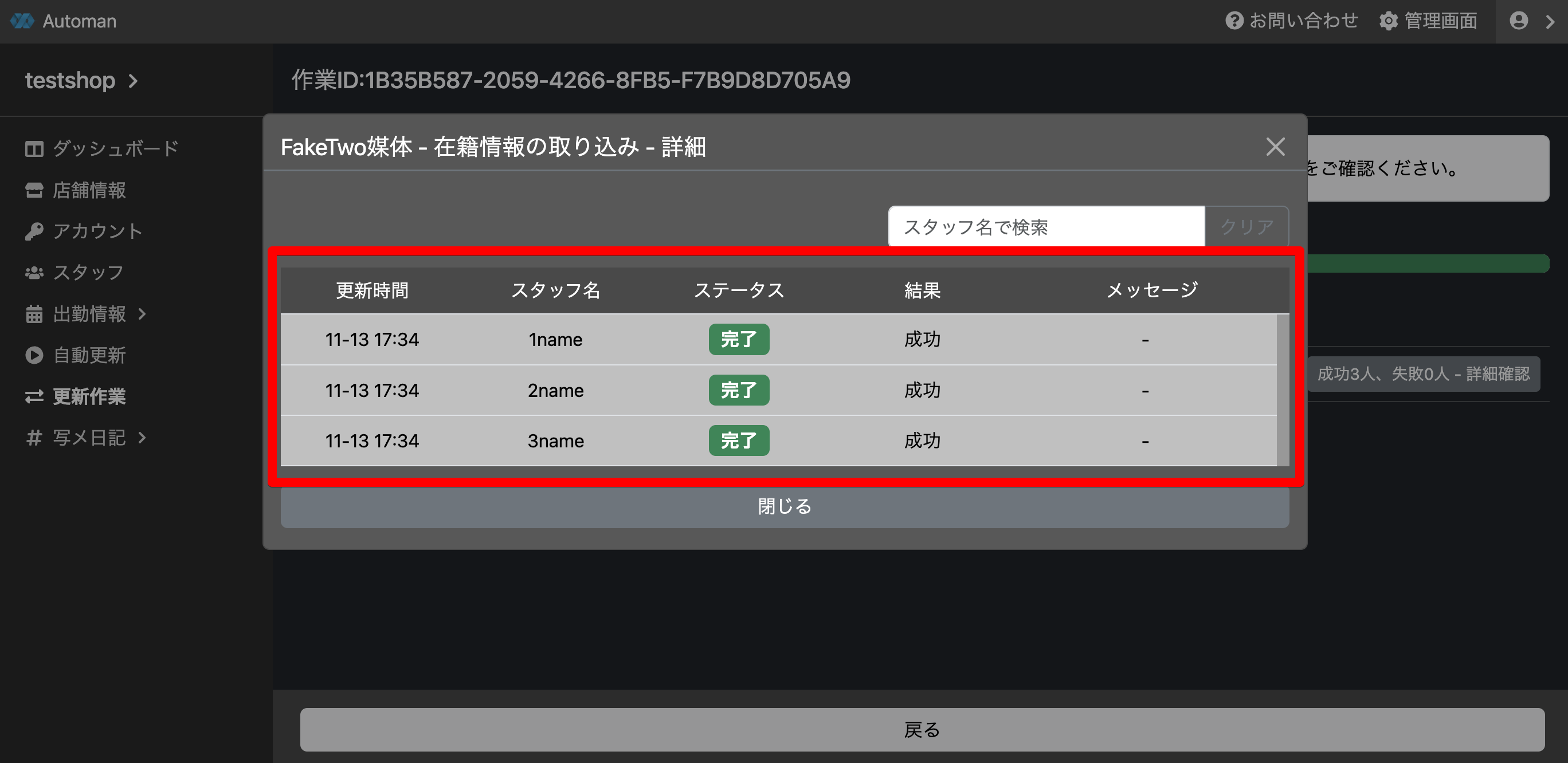Expand the 写メ日記 submenu chevron

tap(143, 438)
